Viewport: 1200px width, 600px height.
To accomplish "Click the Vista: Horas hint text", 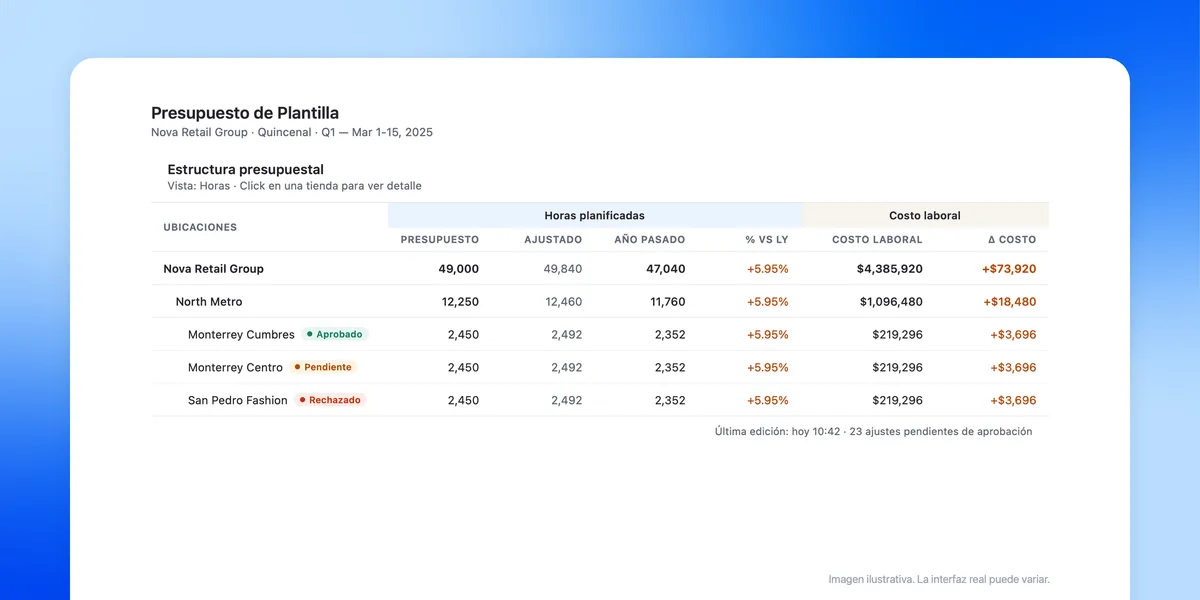I will point(295,186).
